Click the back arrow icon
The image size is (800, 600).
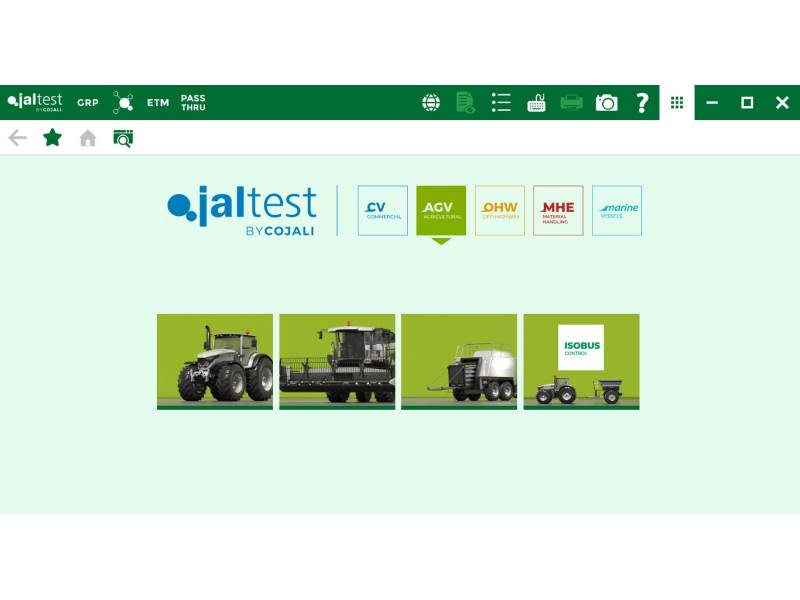17,136
